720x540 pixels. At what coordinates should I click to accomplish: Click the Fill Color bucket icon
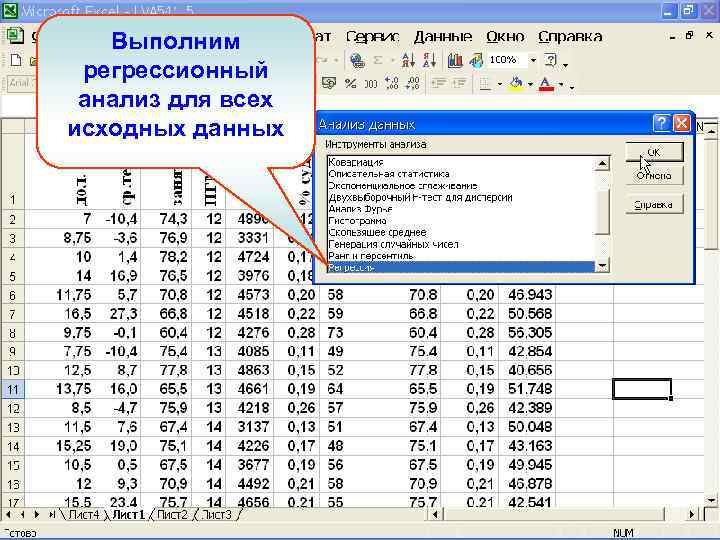tap(517, 83)
